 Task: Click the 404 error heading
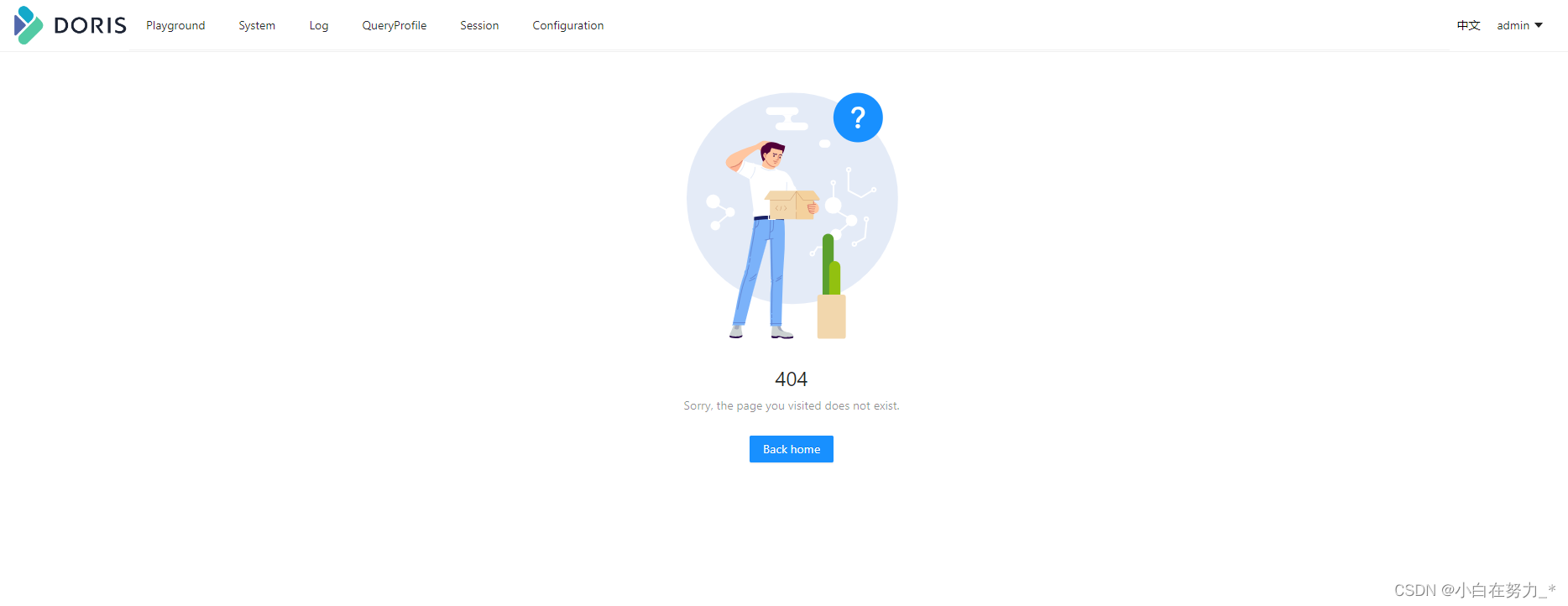(792, 379)
